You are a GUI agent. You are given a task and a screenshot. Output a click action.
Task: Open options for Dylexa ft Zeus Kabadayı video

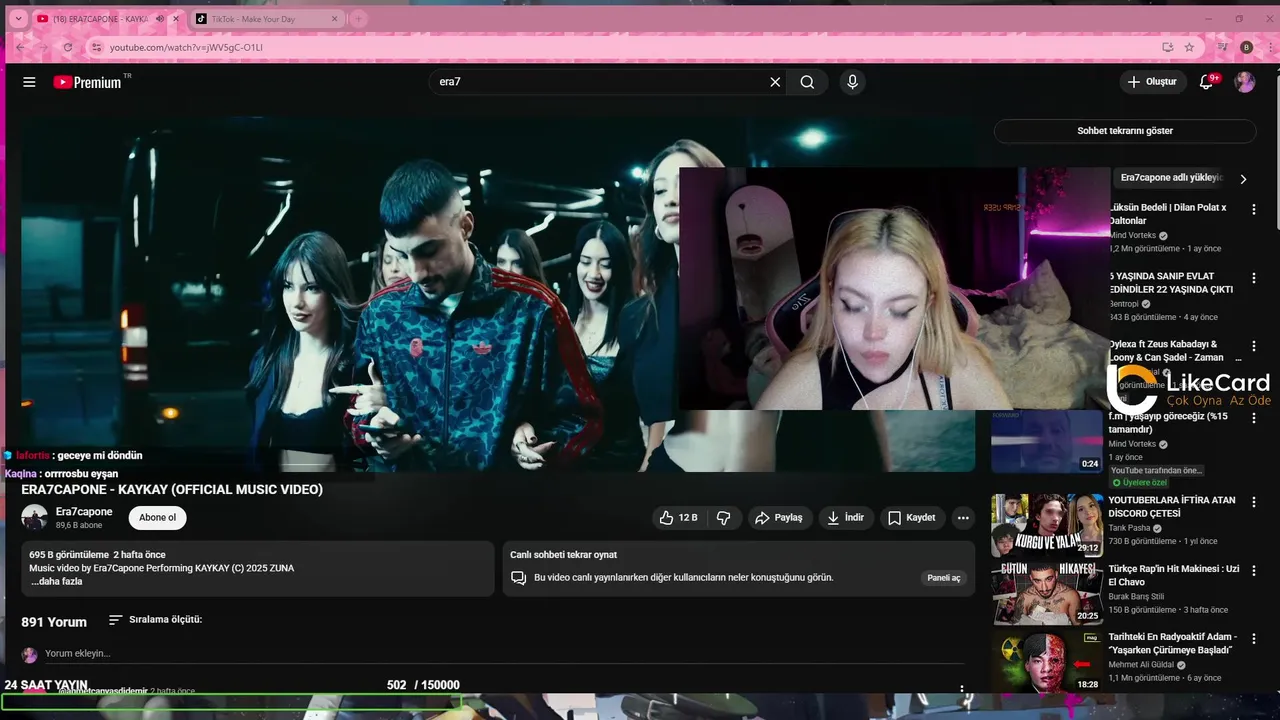[x=1254, y=345]
